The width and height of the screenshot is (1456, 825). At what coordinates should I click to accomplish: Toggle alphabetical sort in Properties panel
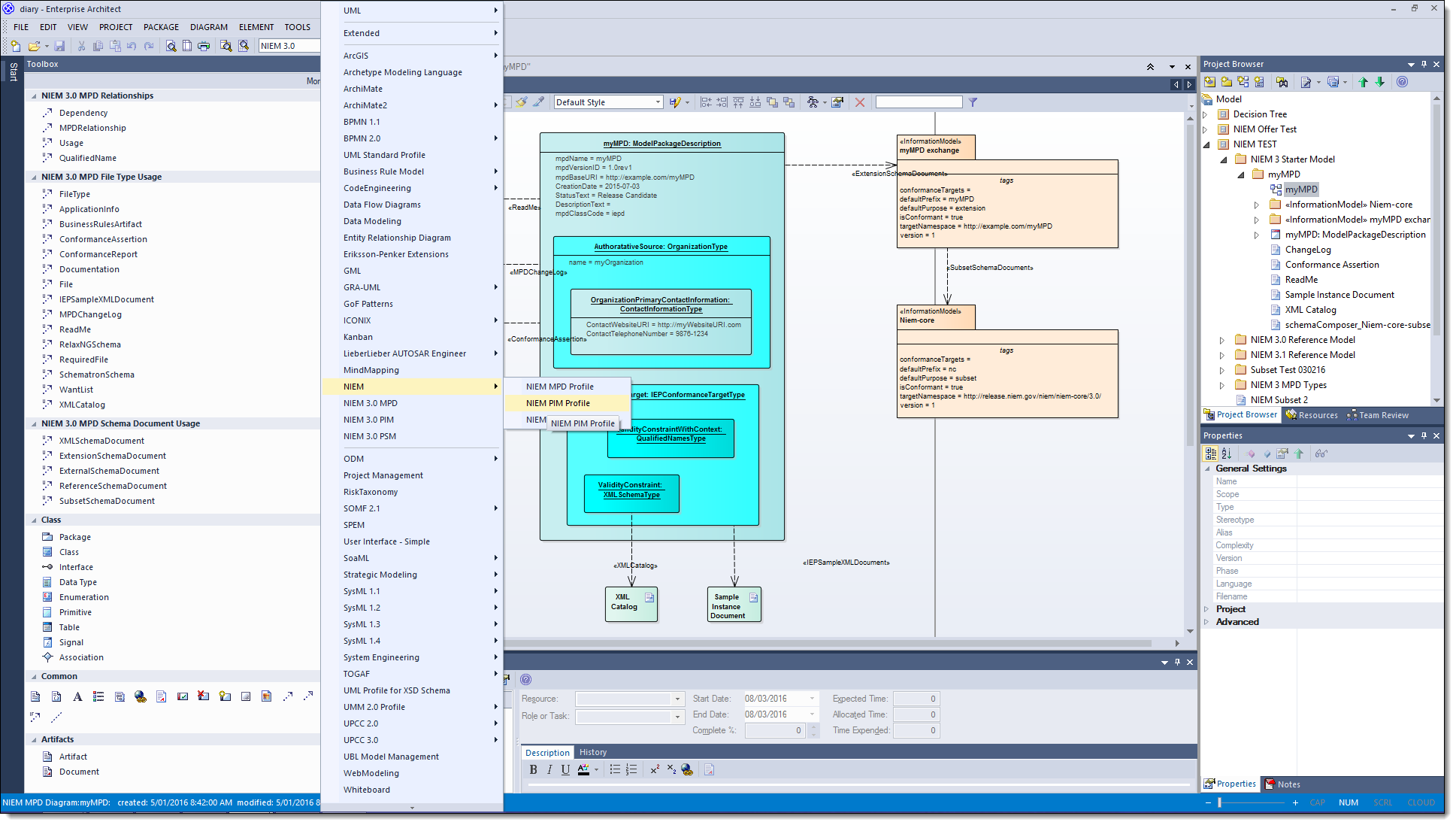click(x=1227, y=453)
